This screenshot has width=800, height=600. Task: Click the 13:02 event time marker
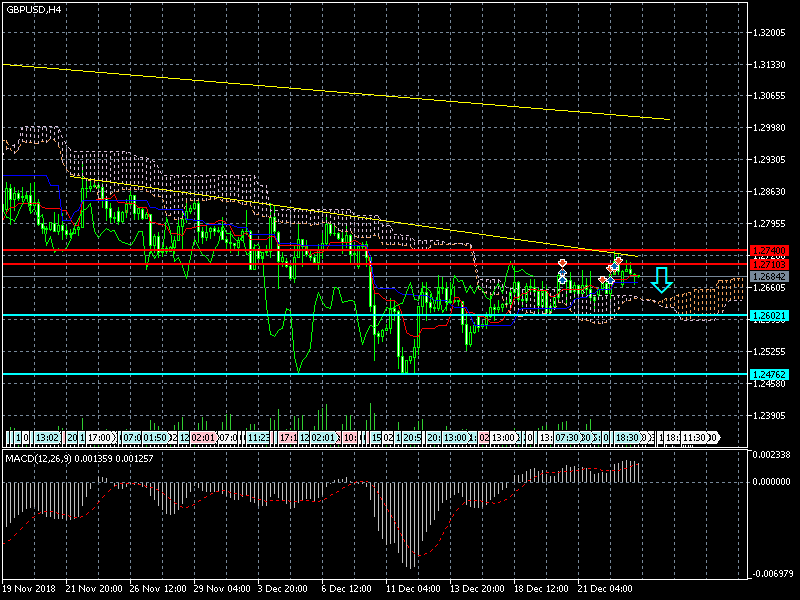(x=47, y=438)
